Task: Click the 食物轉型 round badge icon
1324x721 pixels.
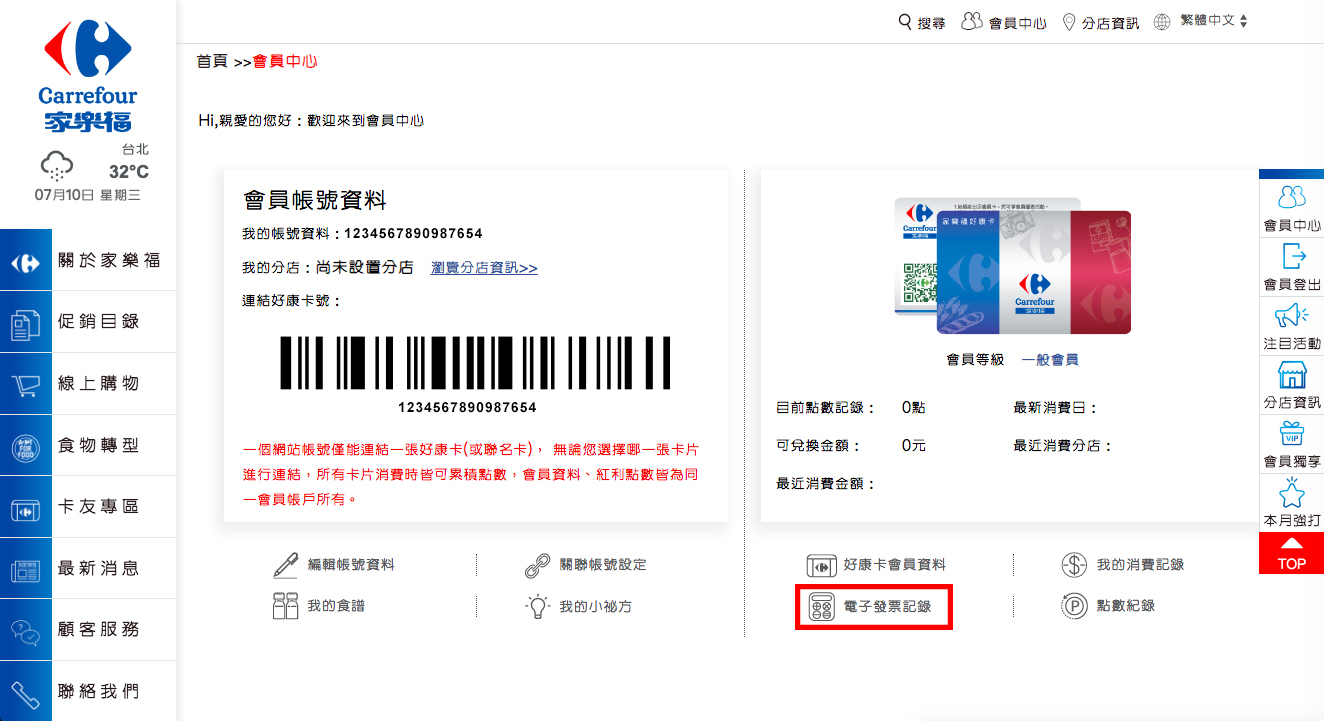Action: point(25,448)
